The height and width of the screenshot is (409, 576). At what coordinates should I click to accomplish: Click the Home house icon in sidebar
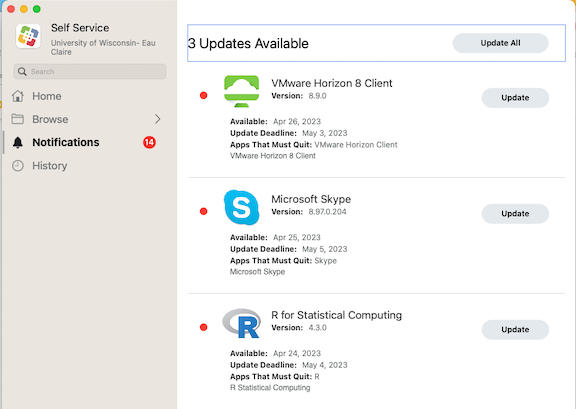point(18,96)
